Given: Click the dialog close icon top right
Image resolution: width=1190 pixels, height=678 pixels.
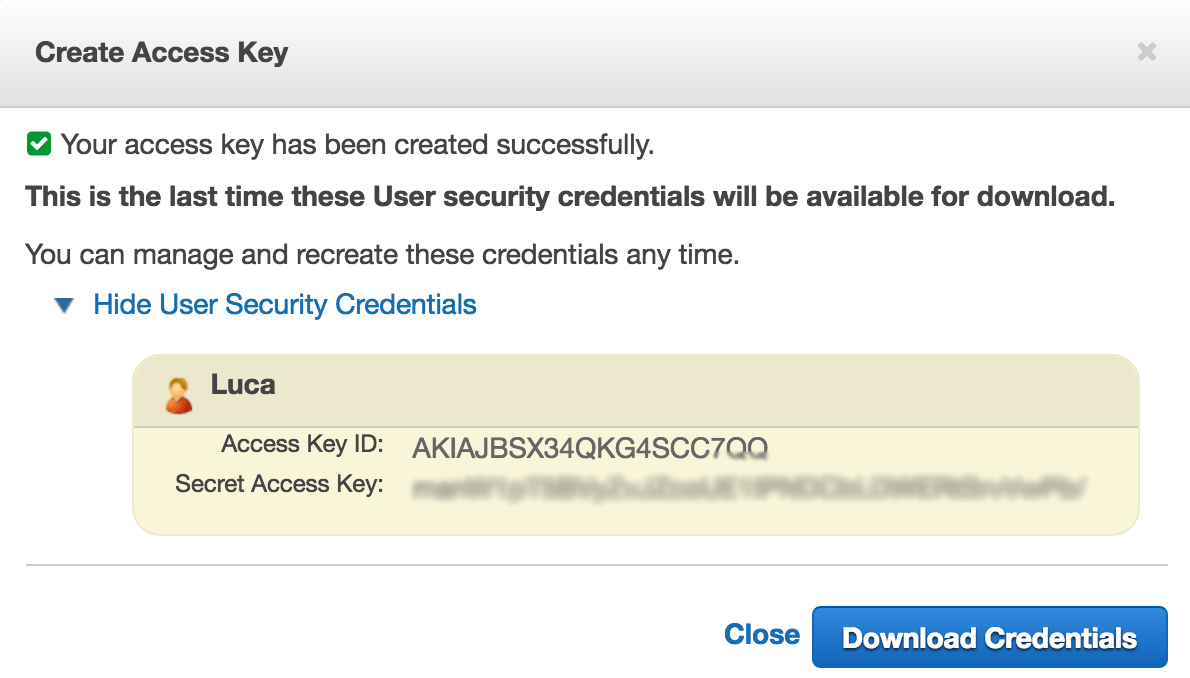Looking at the screenshot, I should [x=1147, y=51].
